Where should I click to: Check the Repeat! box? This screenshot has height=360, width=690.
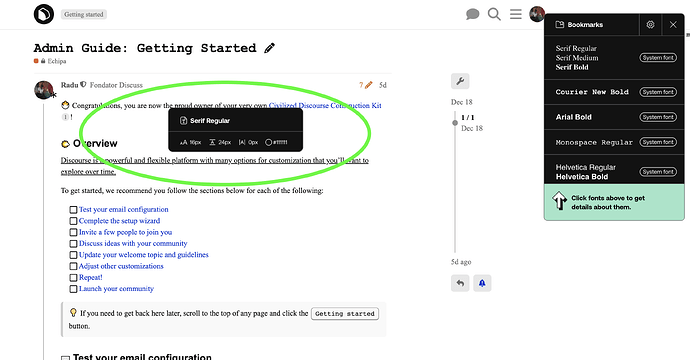pyautogui.click(x=73, y=278)
